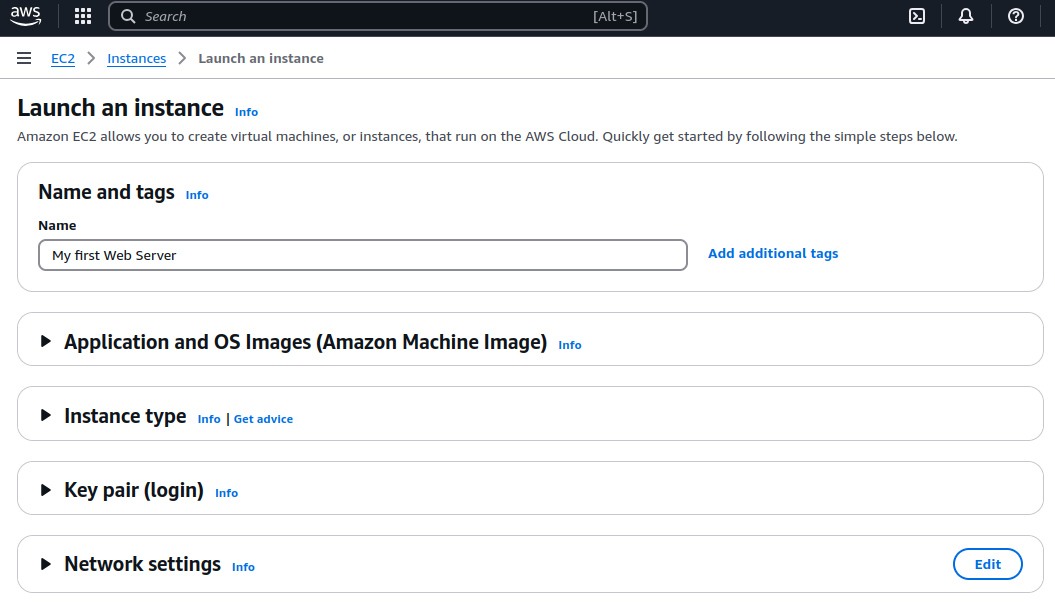The height and width of the screenshot is (603, 1055).
Task: Open Info link for Name and tags
Action: (x=197, y=195)
